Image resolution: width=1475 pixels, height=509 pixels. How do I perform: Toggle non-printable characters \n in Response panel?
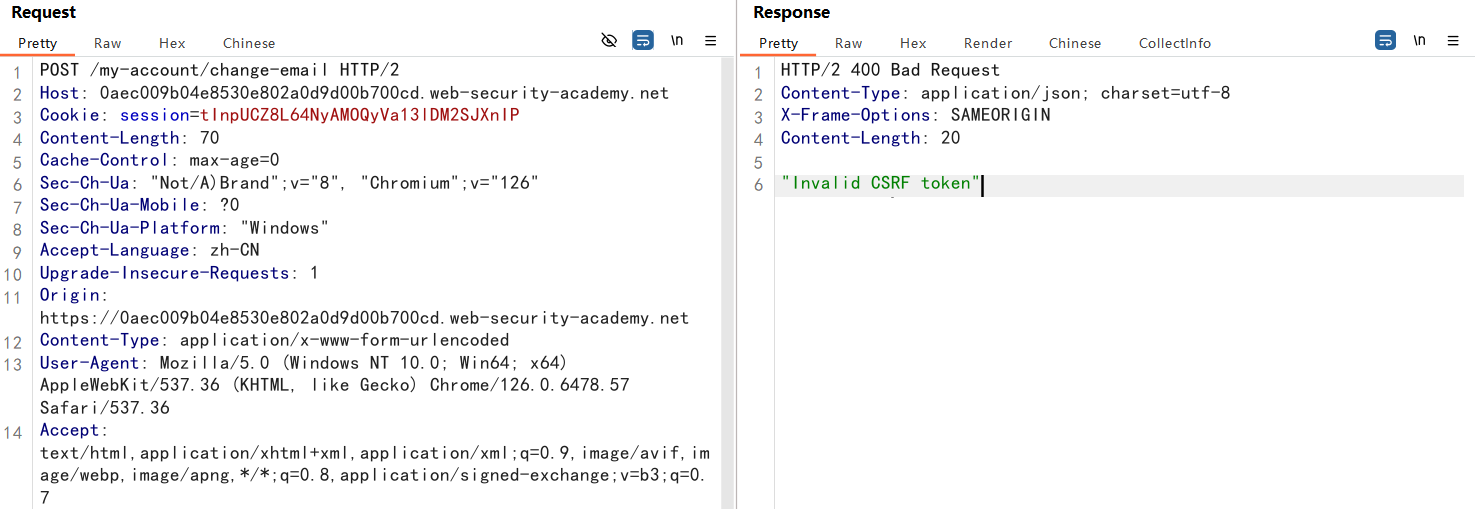click(1419, 41)
